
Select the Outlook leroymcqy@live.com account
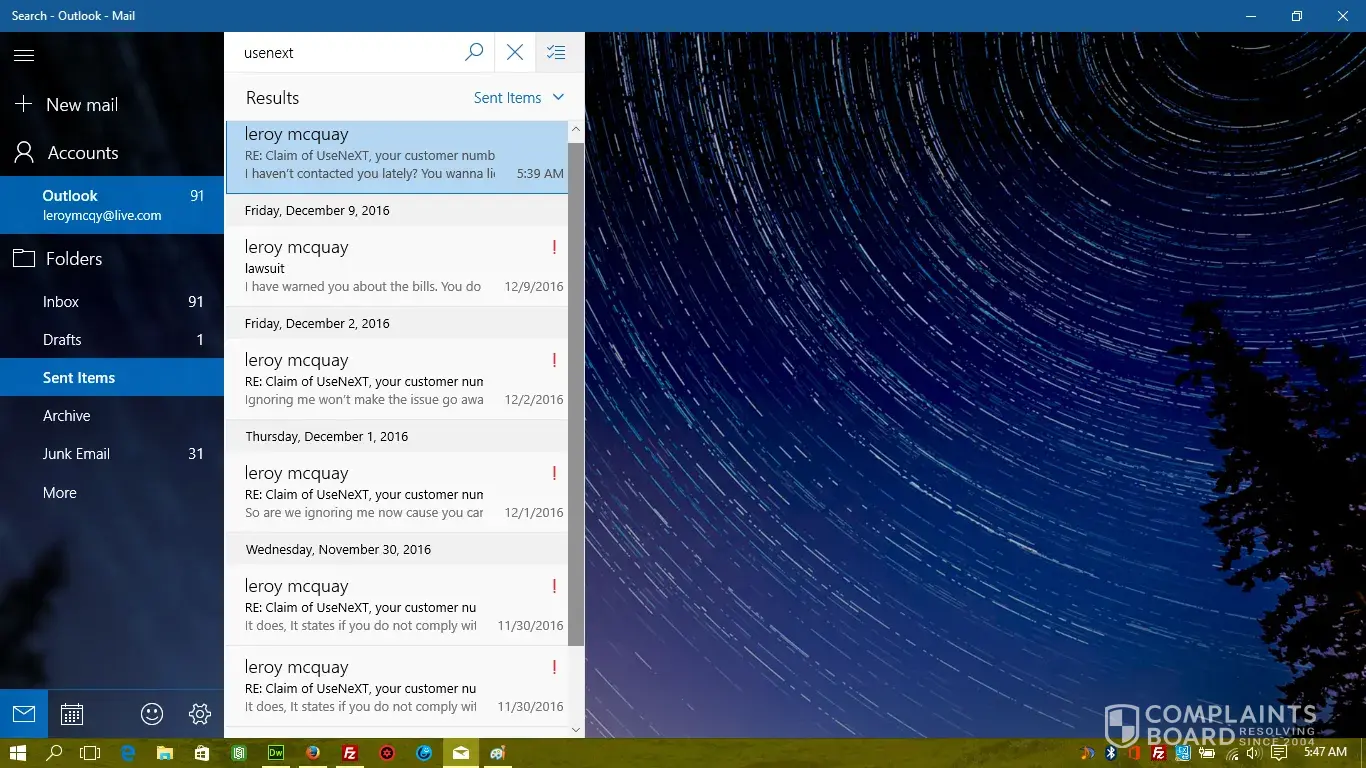click(101, 205)
